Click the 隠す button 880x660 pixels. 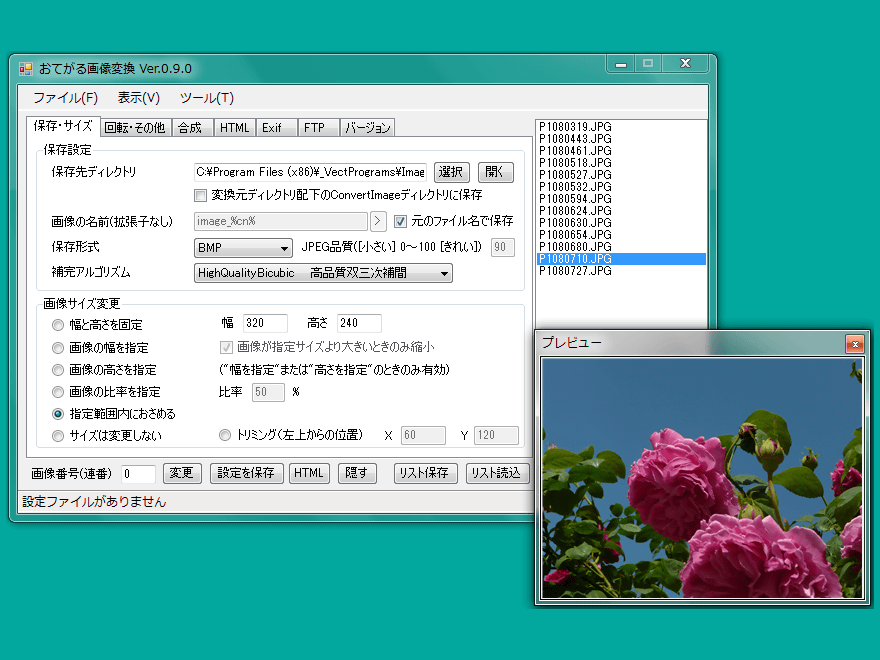pyautogui.click(x=357, y=473)
